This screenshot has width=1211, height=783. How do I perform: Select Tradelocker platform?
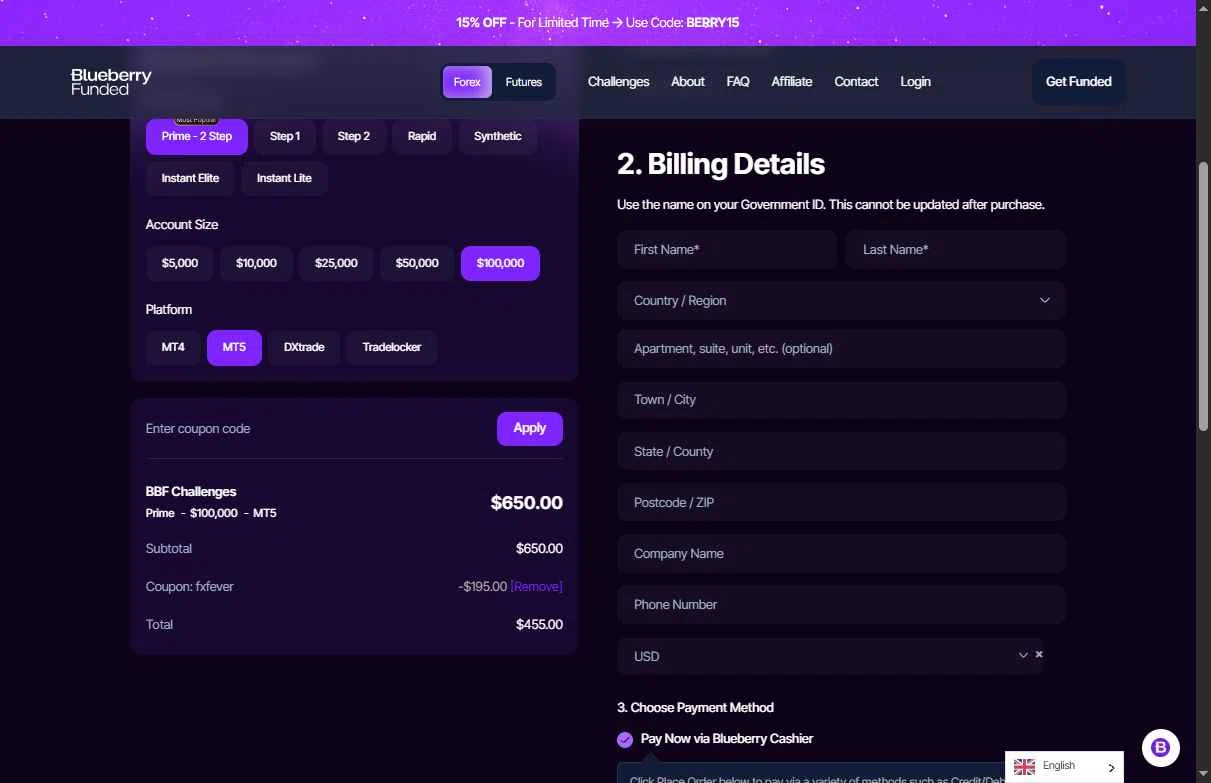pyautogui.click(x=392, y=347)
